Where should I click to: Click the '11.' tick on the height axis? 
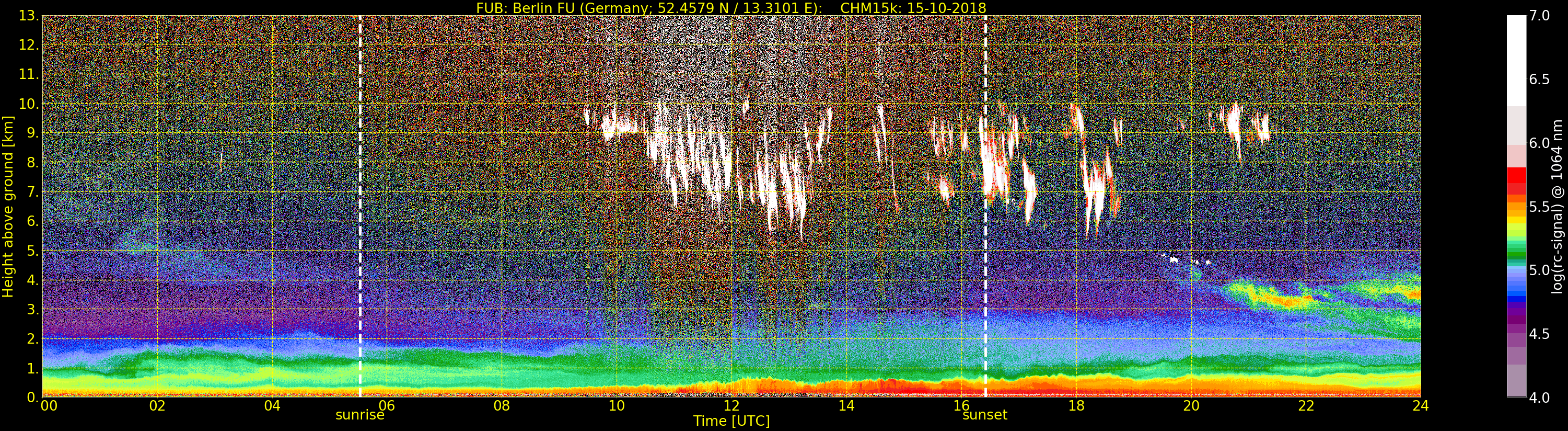(29, 74)
